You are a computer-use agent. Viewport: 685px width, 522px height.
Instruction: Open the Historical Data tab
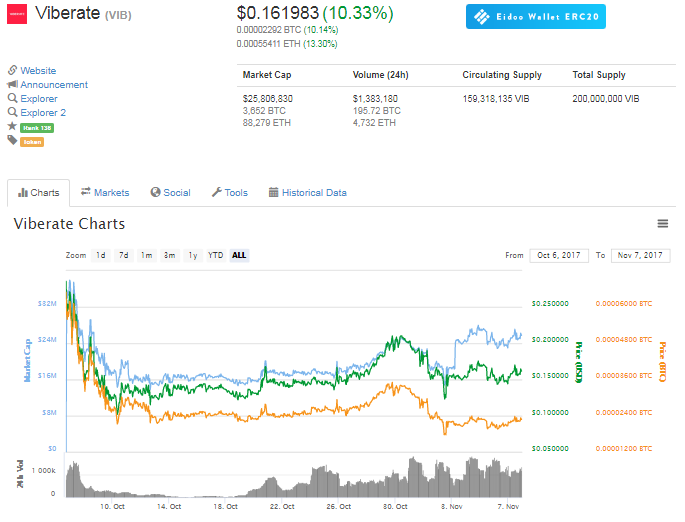pyautogui.click(x=308, y=193)
